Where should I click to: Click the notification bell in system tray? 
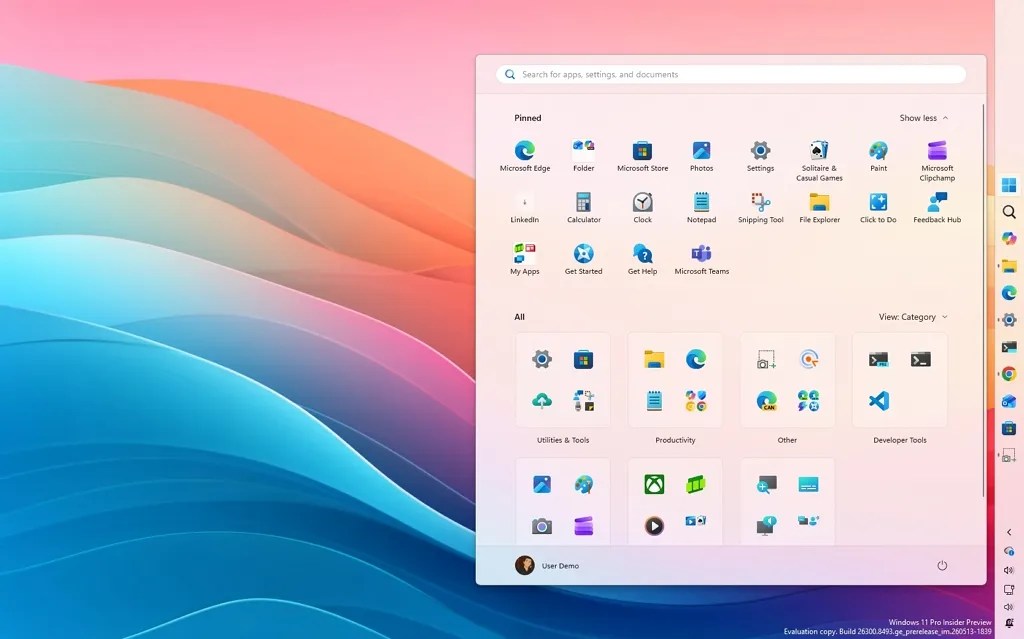click(1009, 623)
